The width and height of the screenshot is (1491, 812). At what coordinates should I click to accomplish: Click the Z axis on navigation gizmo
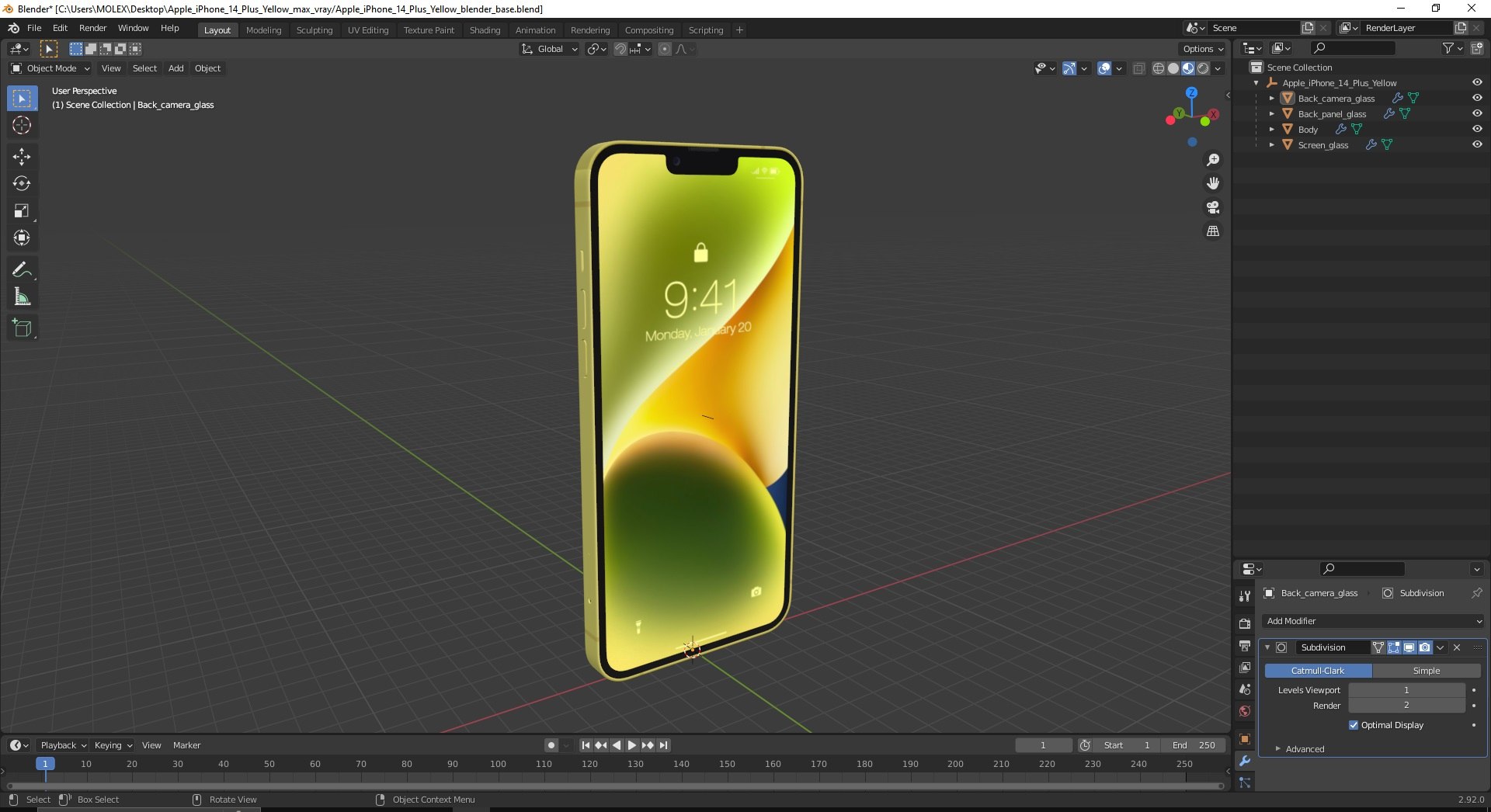1191,92
